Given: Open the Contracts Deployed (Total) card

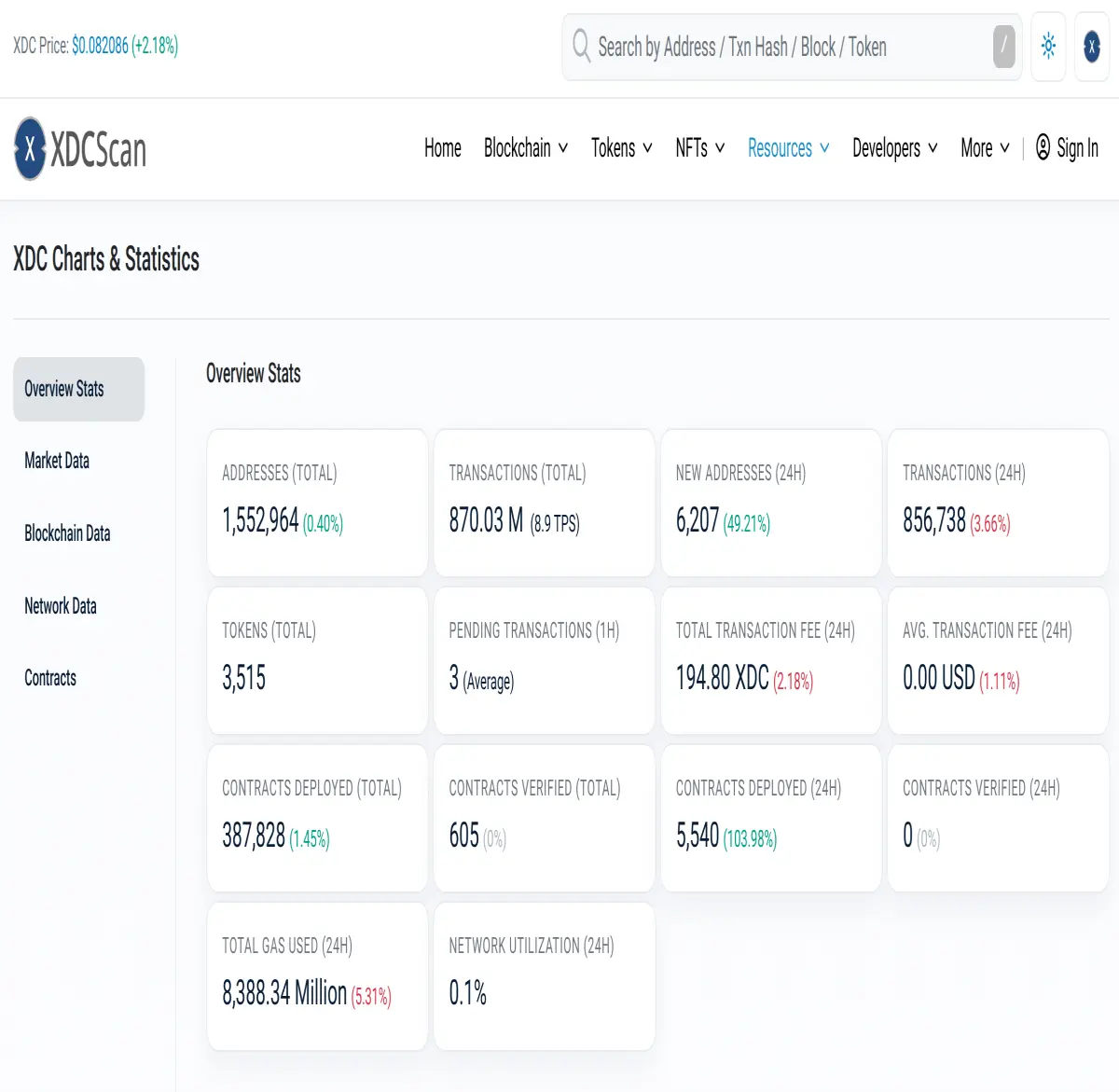Looking at the screenshot, I should tap(317, 818).
